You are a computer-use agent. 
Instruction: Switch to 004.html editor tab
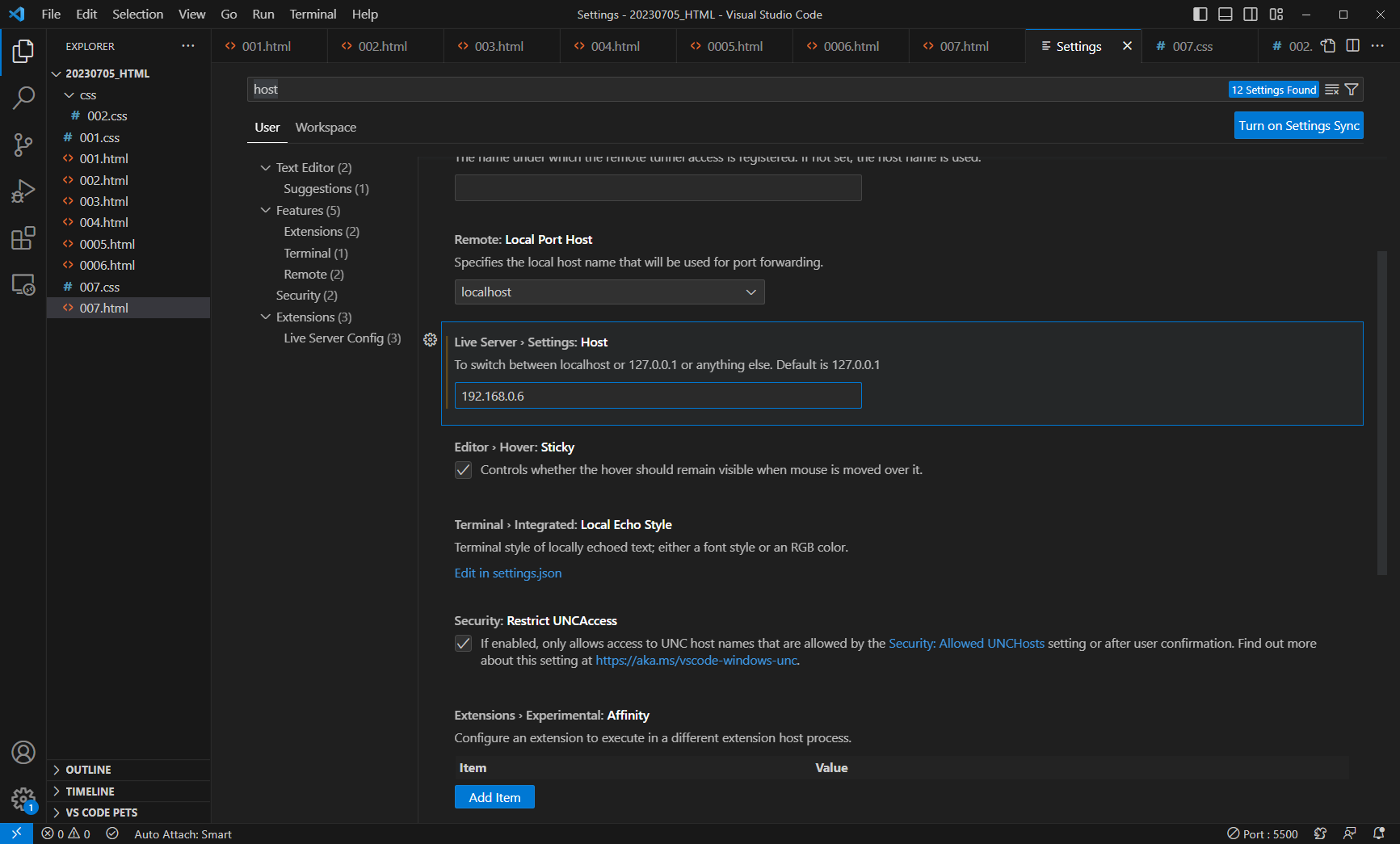pyautogui.click(x=618, y=46)
